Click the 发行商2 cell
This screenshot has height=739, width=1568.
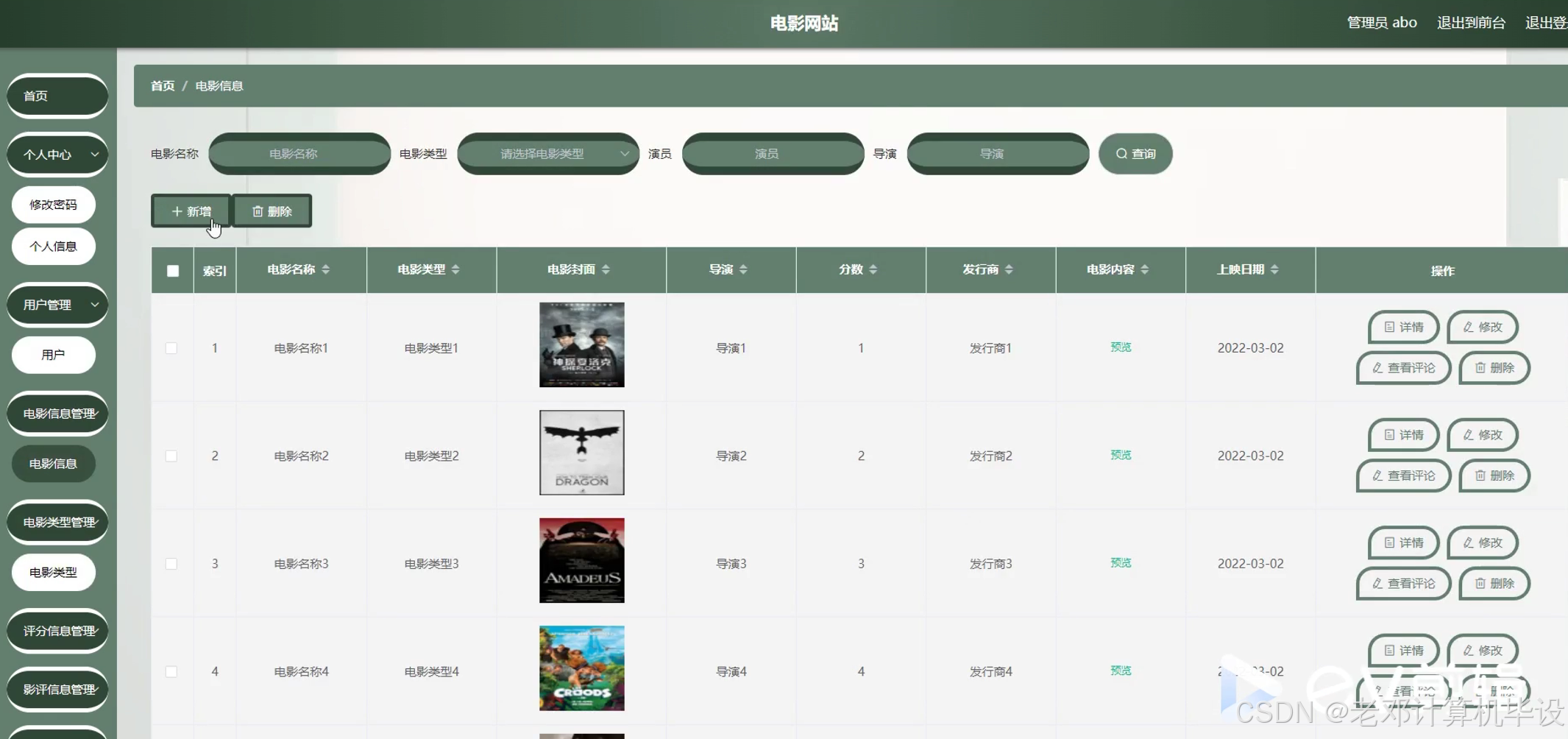(x=991, y=456)
